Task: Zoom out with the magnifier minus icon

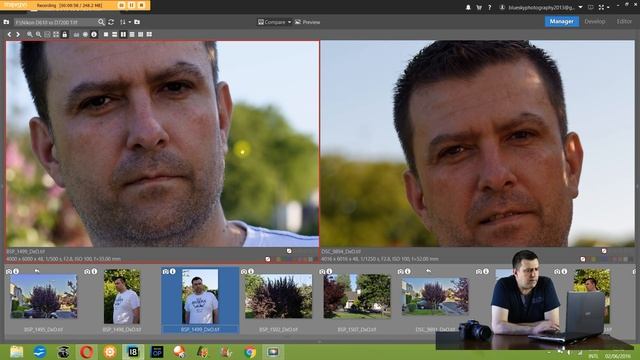Action: coord(38,35)
